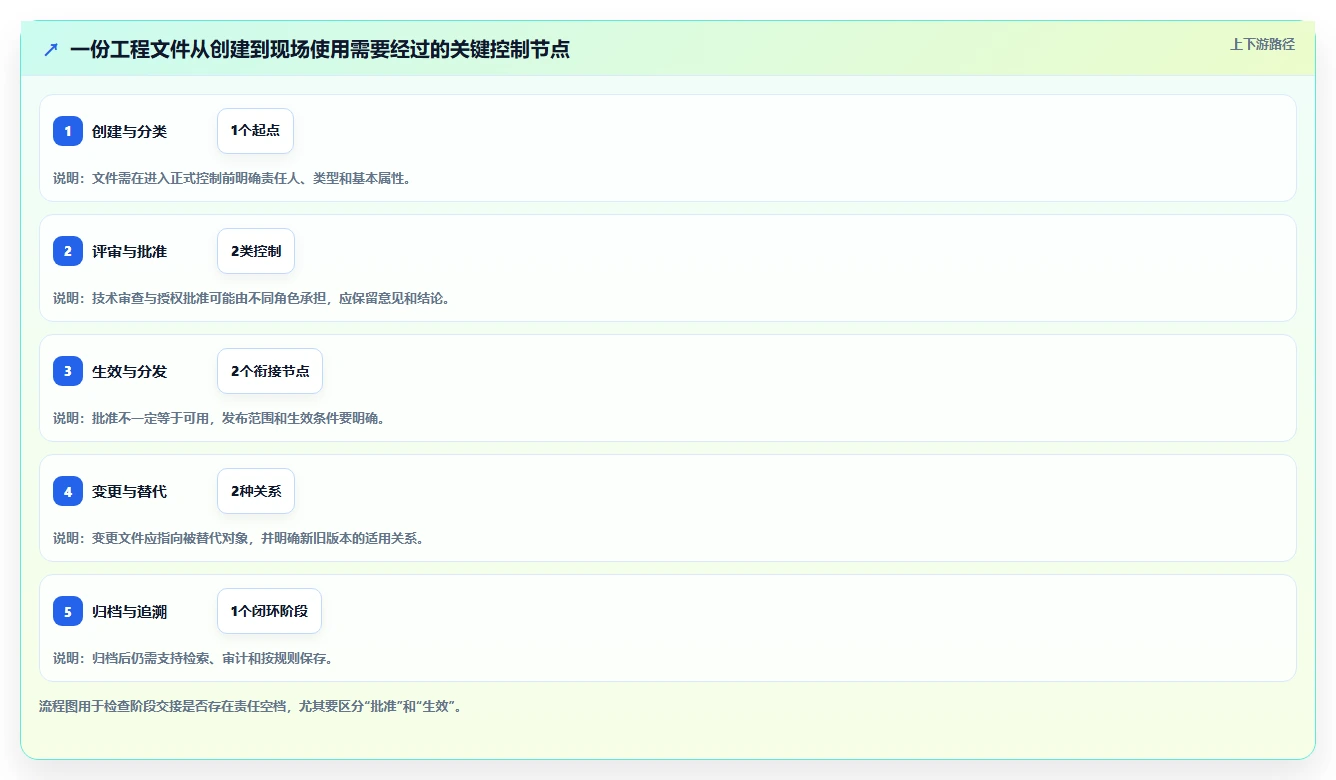Click the 2种关系 tag
The width and height of the screenshot is (1336, 780).
coord(256,491)
